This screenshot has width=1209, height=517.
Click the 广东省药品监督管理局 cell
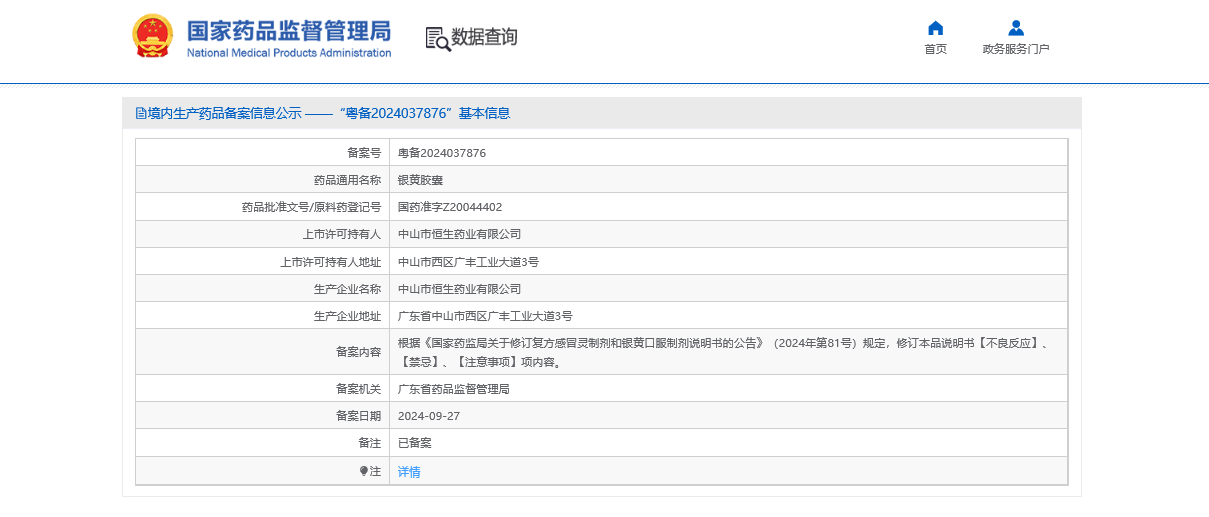454,389
